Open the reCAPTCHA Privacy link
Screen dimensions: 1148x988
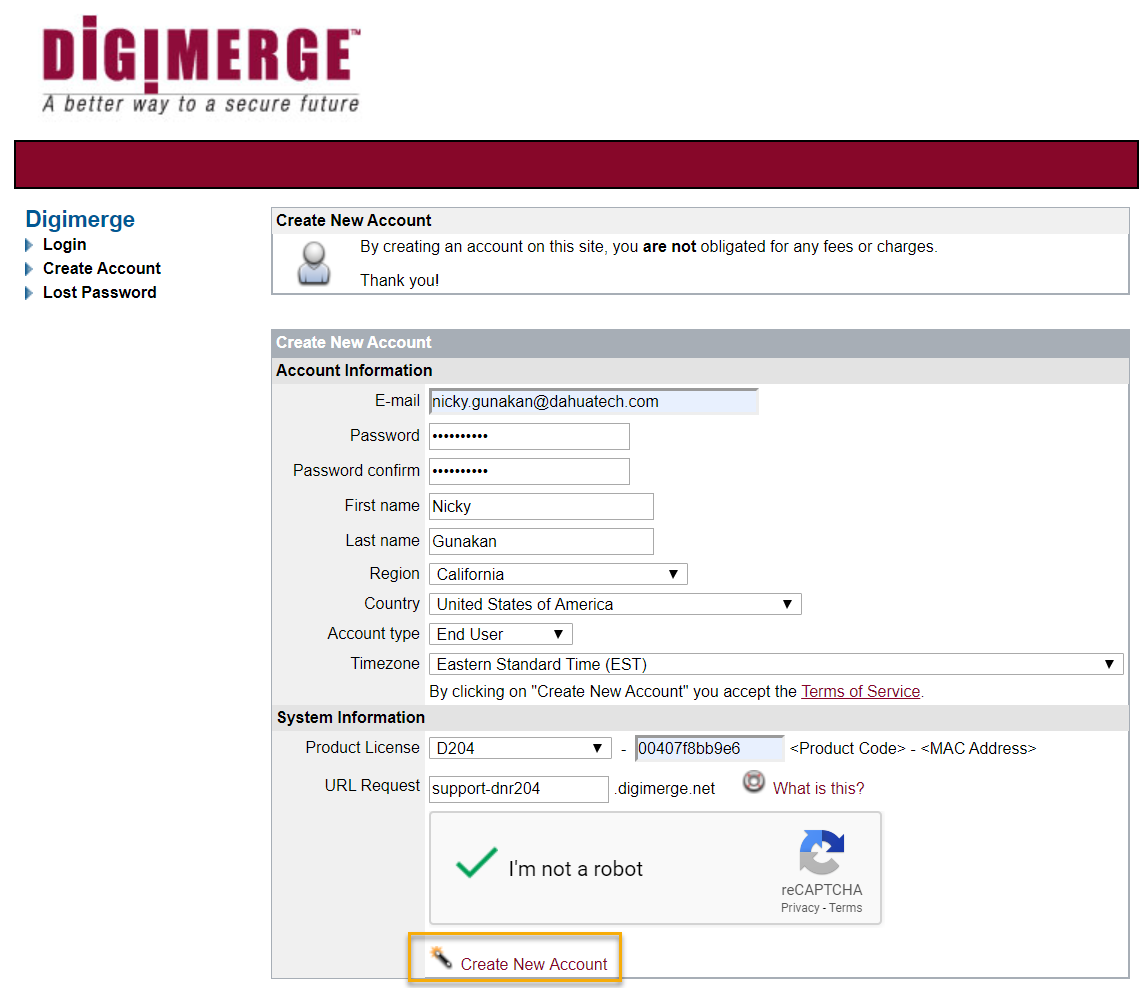pos(800,908)
